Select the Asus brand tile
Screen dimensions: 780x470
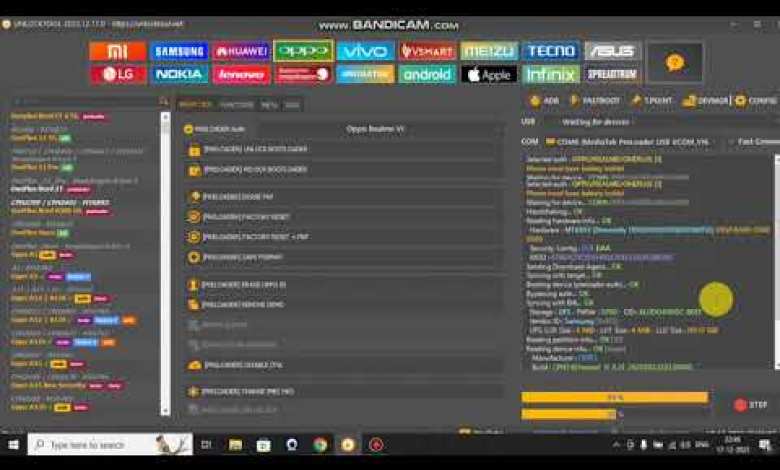click(612, 51)
